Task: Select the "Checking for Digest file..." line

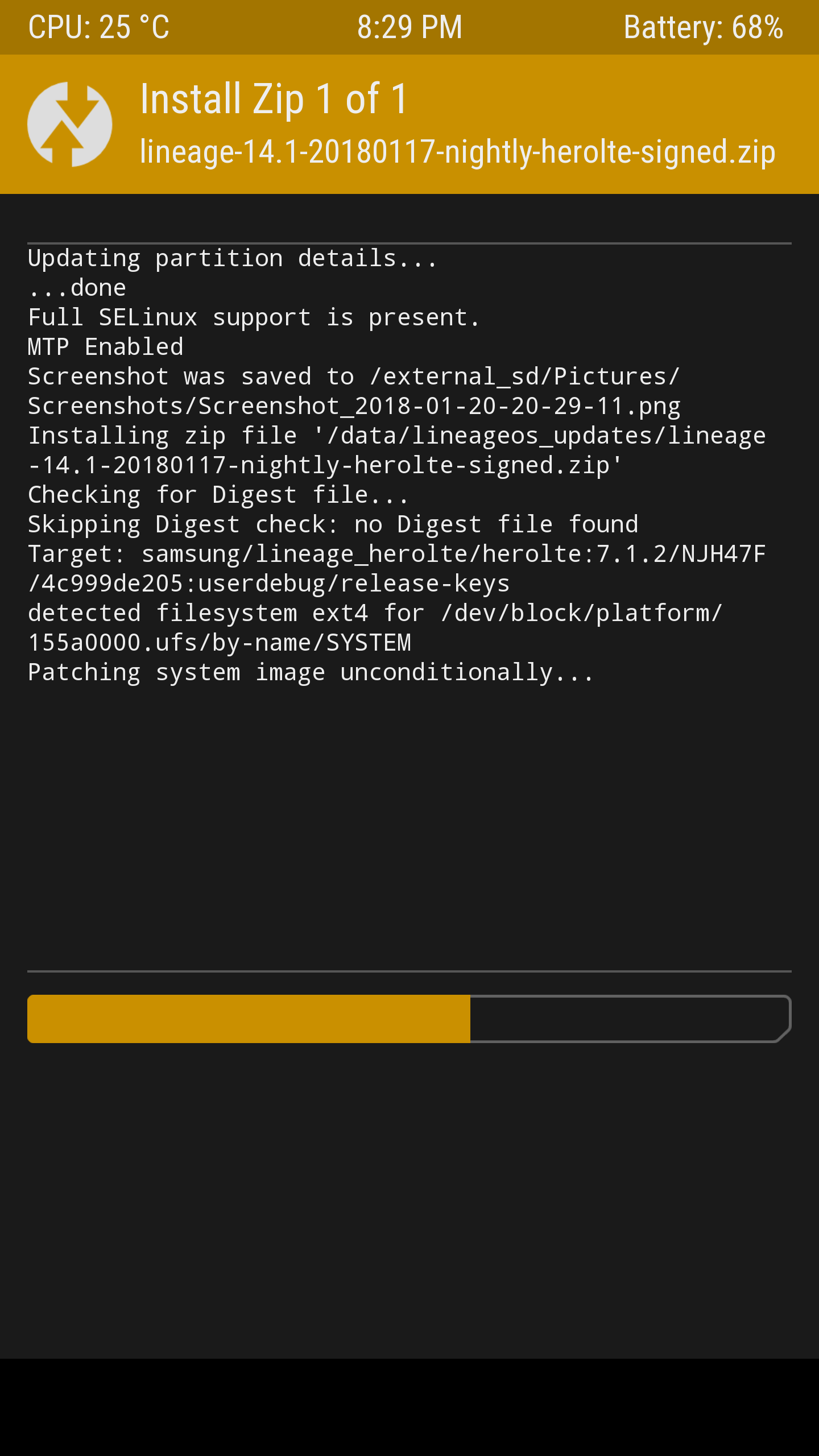Action: [x=218, y=495]
